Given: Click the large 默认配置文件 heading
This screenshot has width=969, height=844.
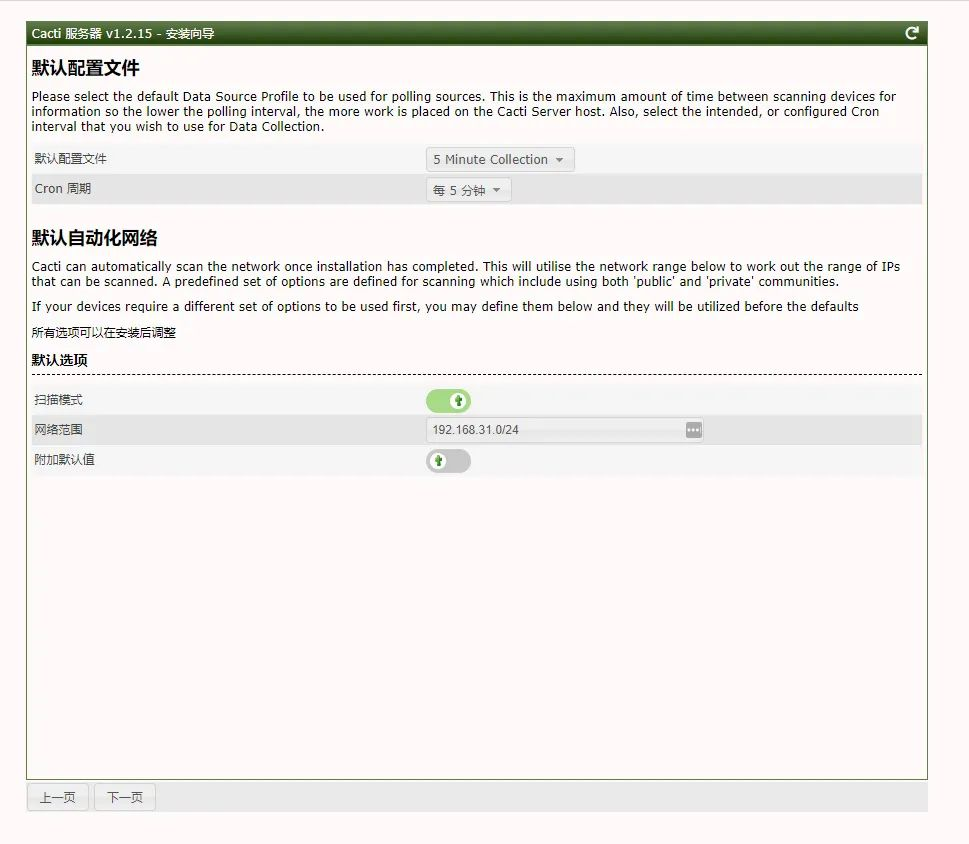Looking at the screenshot, I should click(x=85, y=68).
